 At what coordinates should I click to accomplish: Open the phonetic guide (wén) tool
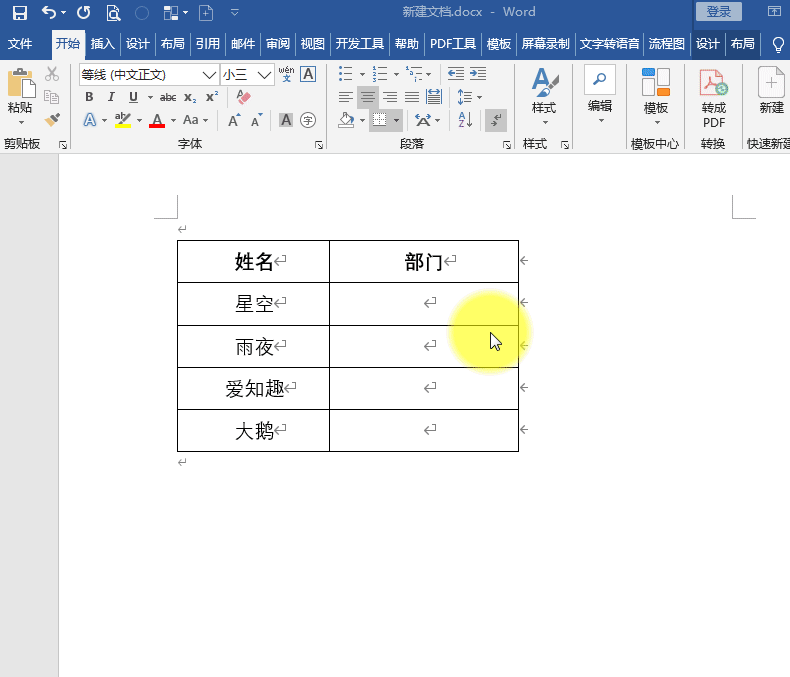286,74
